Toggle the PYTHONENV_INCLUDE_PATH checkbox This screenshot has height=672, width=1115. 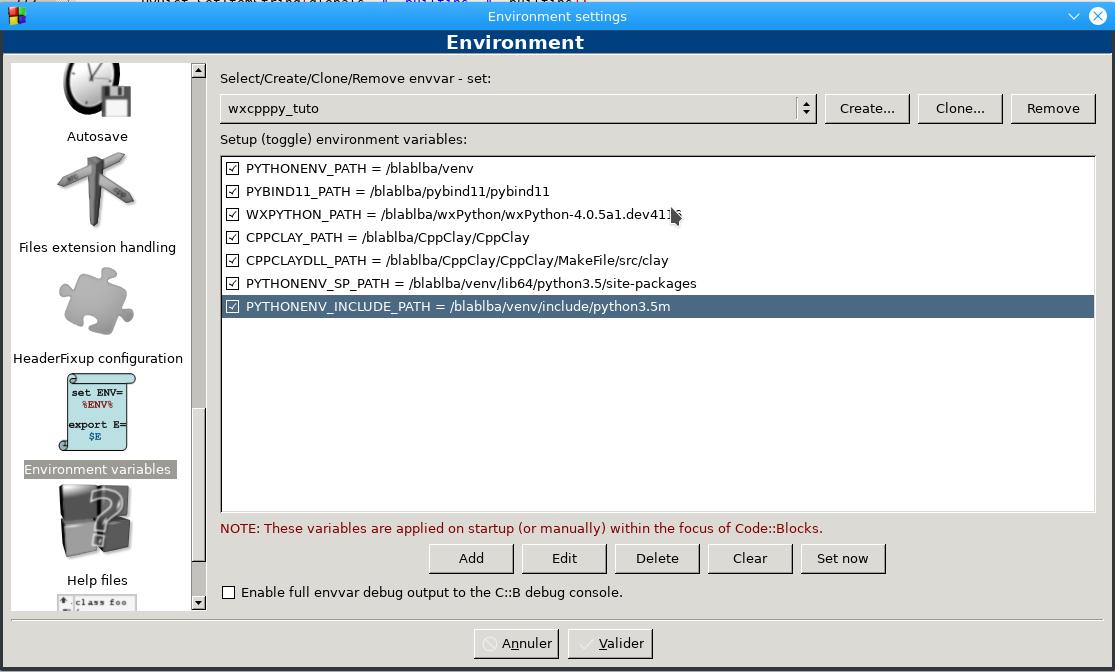click(233, 306)
